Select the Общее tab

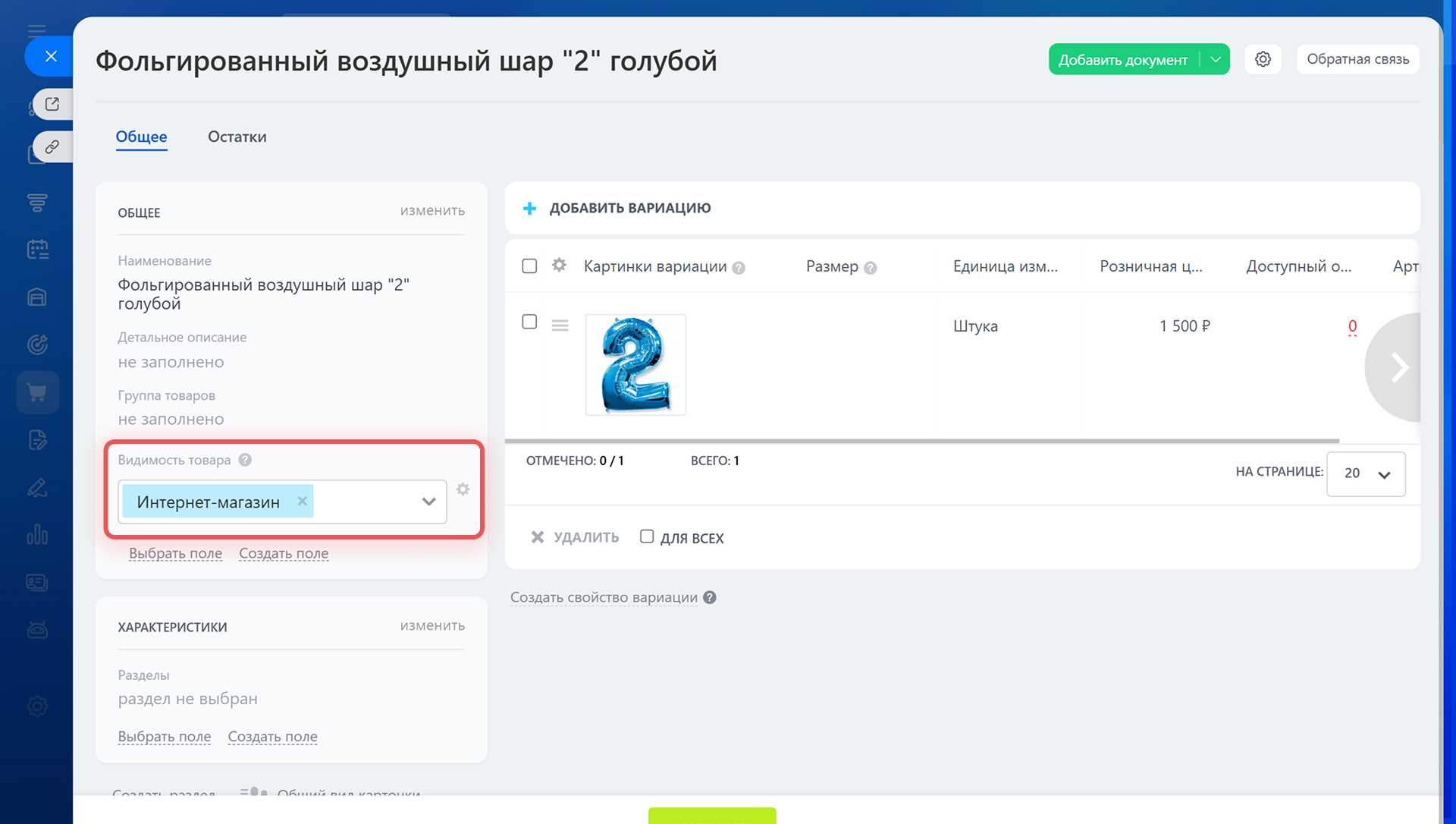pos(141,137)
